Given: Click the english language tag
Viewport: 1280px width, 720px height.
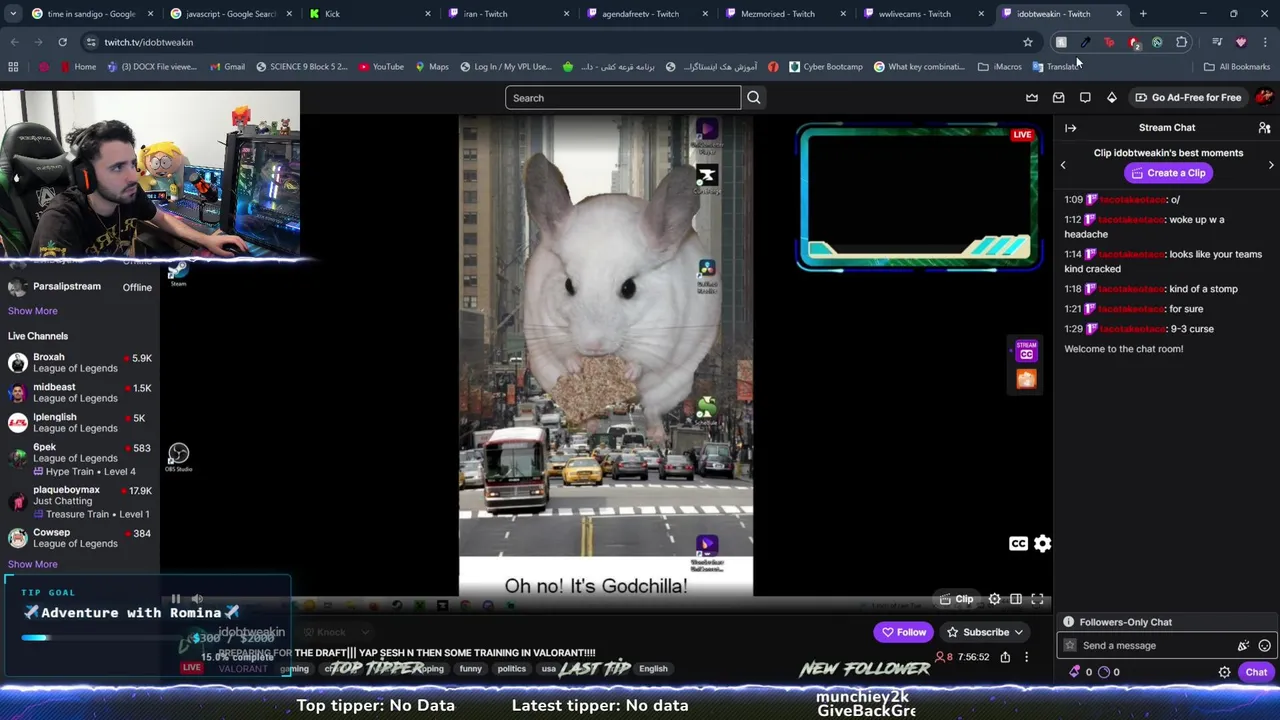Looking at the screenshot, I should 653,669.
